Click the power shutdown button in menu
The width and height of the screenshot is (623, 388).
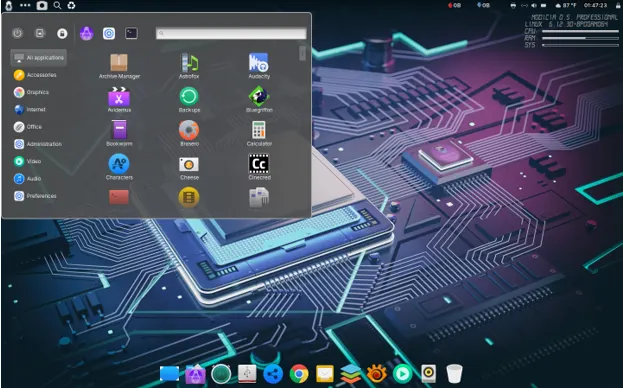[x=17, y=33]
